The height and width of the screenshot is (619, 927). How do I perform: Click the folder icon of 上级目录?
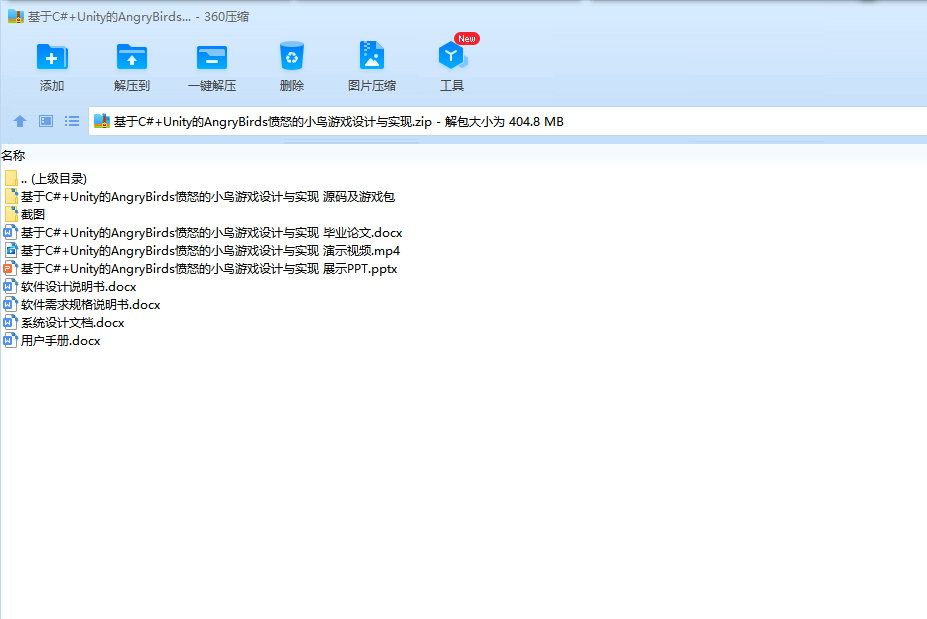click(11, 179)
